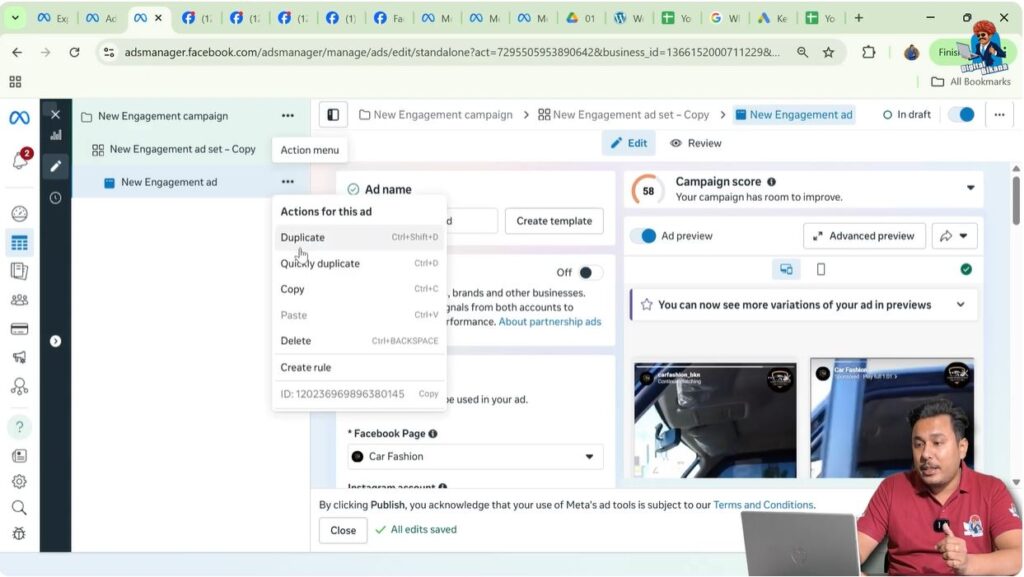The height and width of the screenshot is (577, 1024).
Task: Select New Engagement ad set – Copy in tree
Action: [x=183, y=149]
